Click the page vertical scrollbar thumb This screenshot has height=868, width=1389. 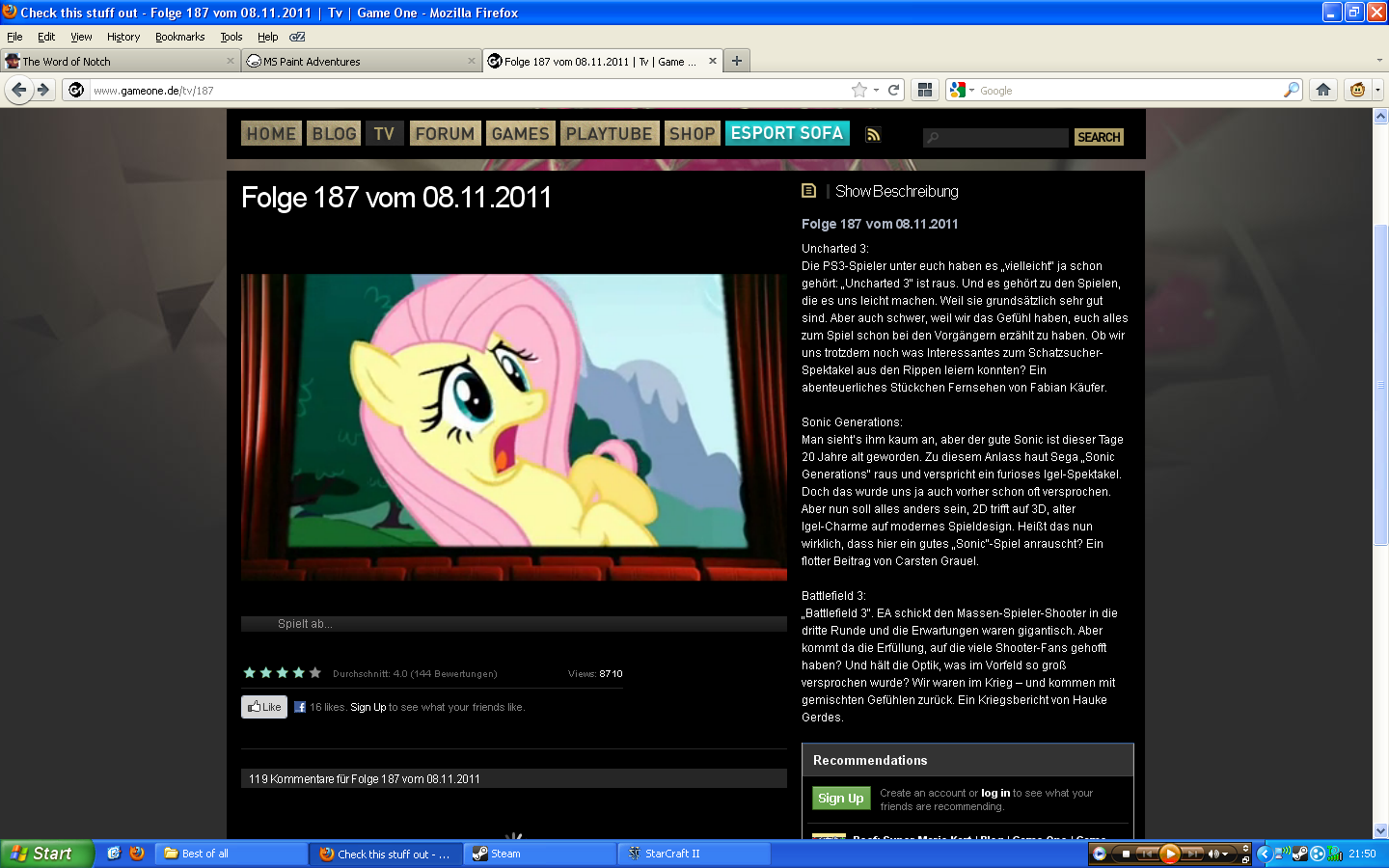click(1381, 386)
